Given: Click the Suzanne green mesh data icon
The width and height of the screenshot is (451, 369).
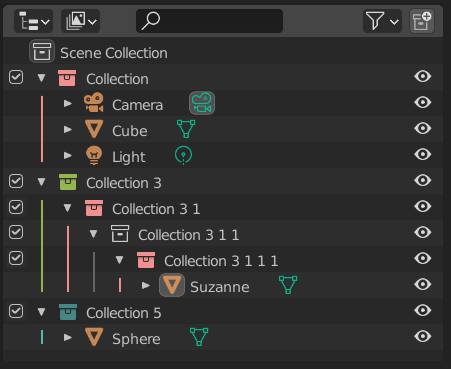Looking at the screenshot, I should pos(288,285).
